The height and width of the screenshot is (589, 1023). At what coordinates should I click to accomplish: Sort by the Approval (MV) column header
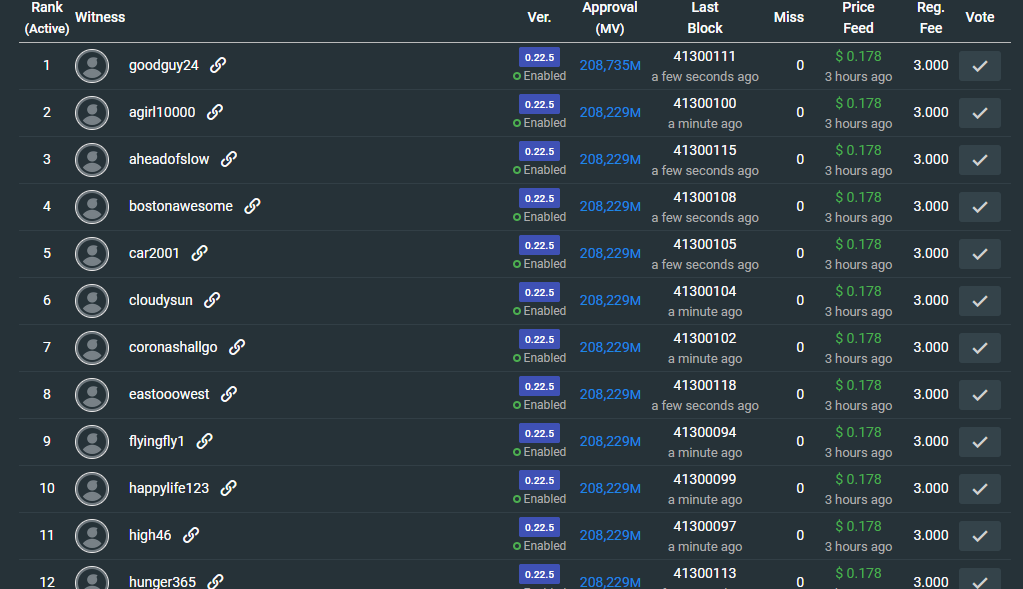coord(609,18)
